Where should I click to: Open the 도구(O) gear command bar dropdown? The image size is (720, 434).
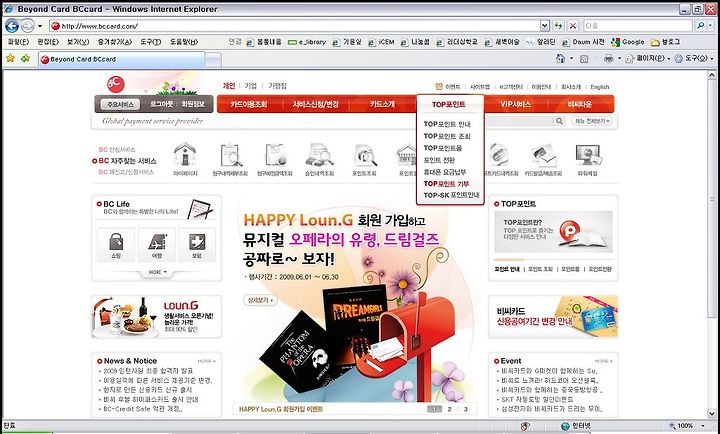tap(694, 58)
